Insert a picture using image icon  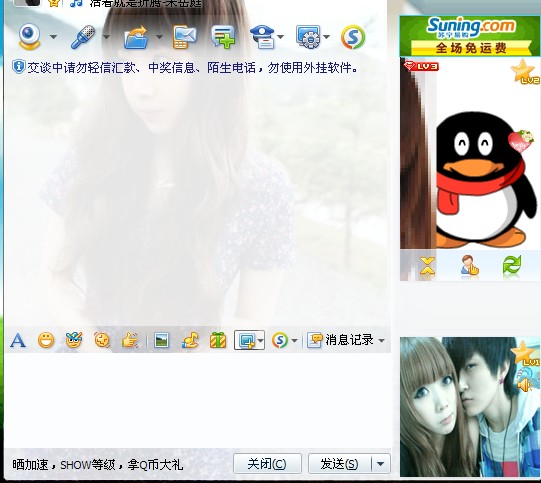pyautogui.click(x=161, y=341)
